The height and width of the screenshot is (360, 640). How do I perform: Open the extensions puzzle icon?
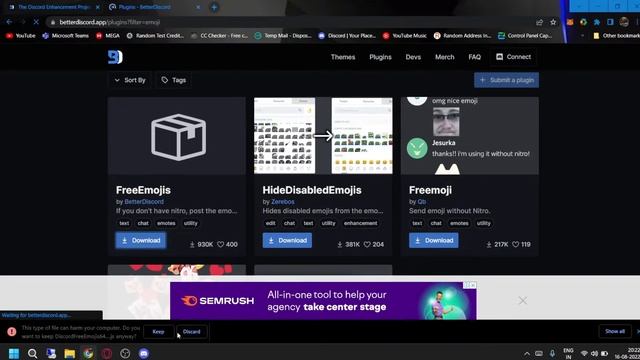click(597, 22)
